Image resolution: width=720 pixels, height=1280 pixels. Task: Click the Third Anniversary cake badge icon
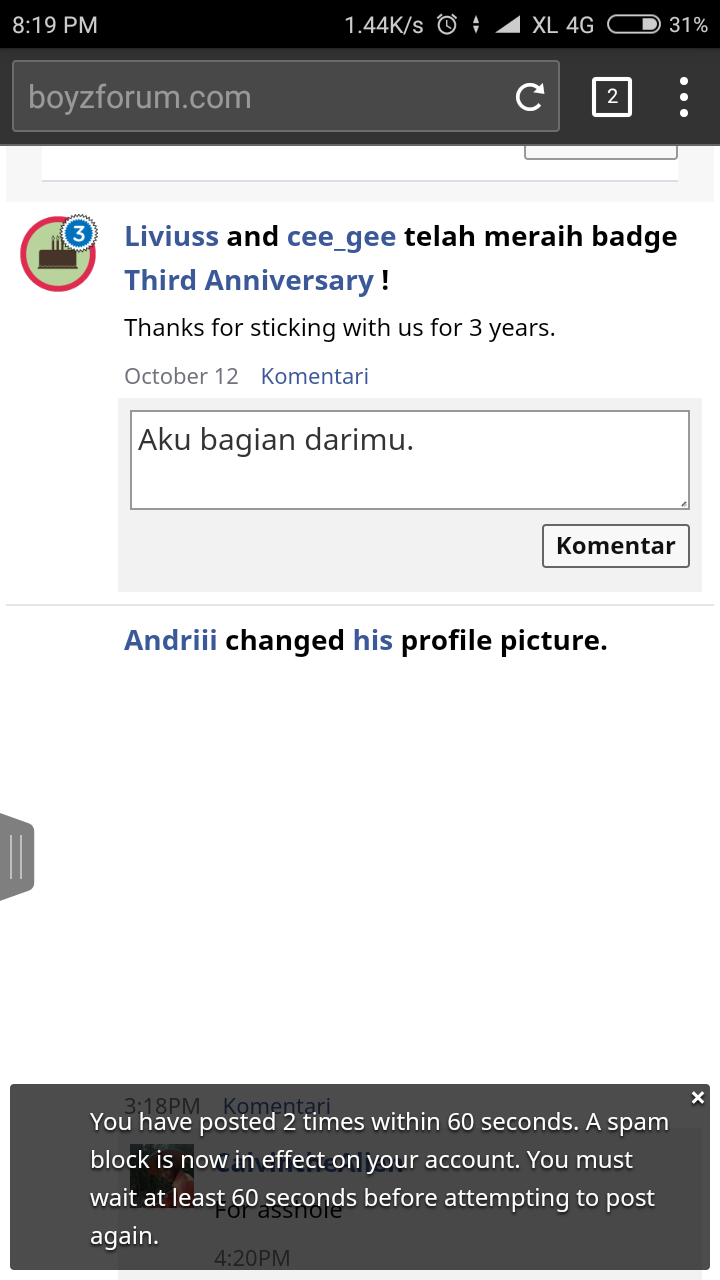[58, 253]
